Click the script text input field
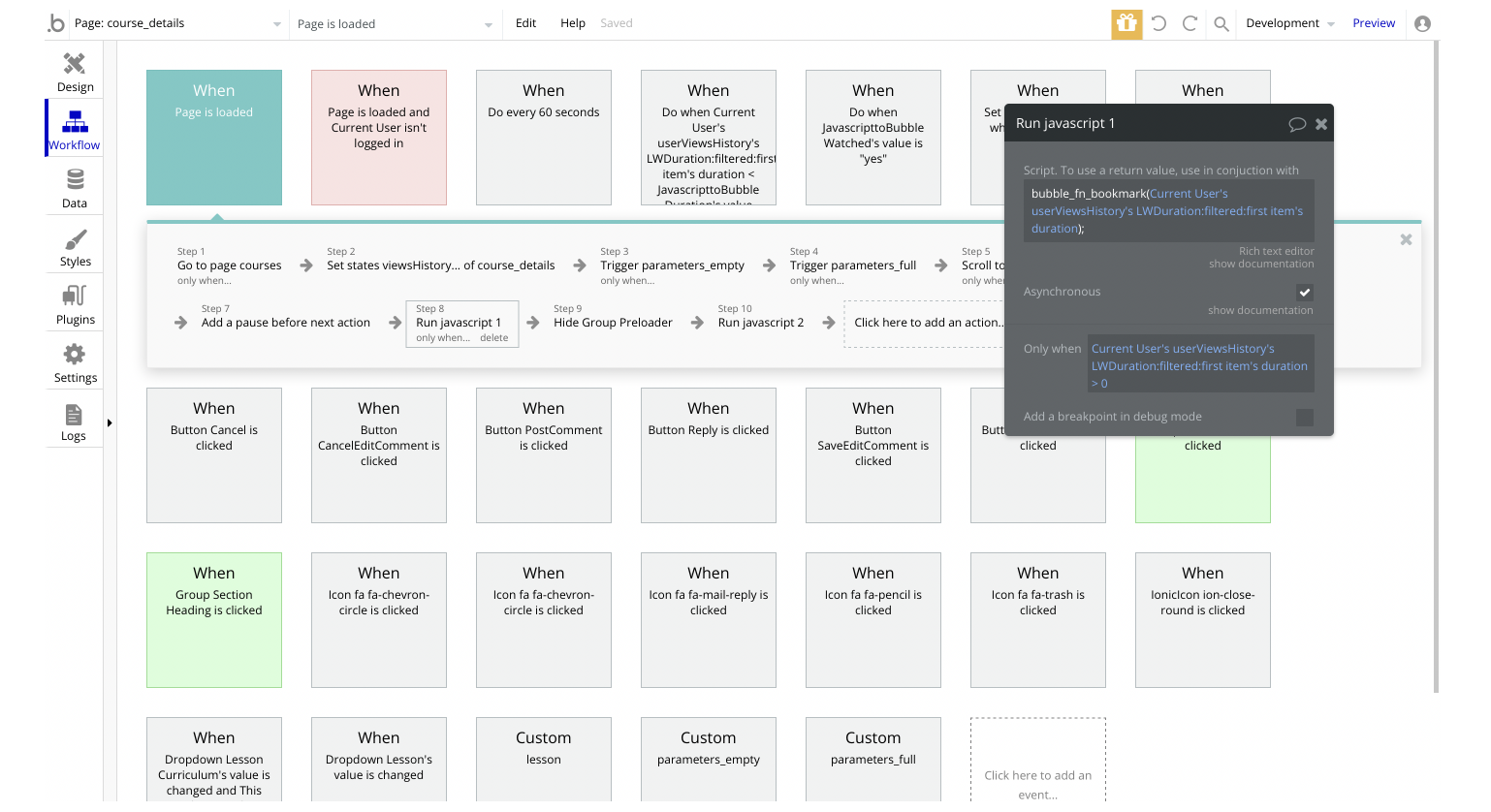 pyautogui.click(x=1168, y=211)
